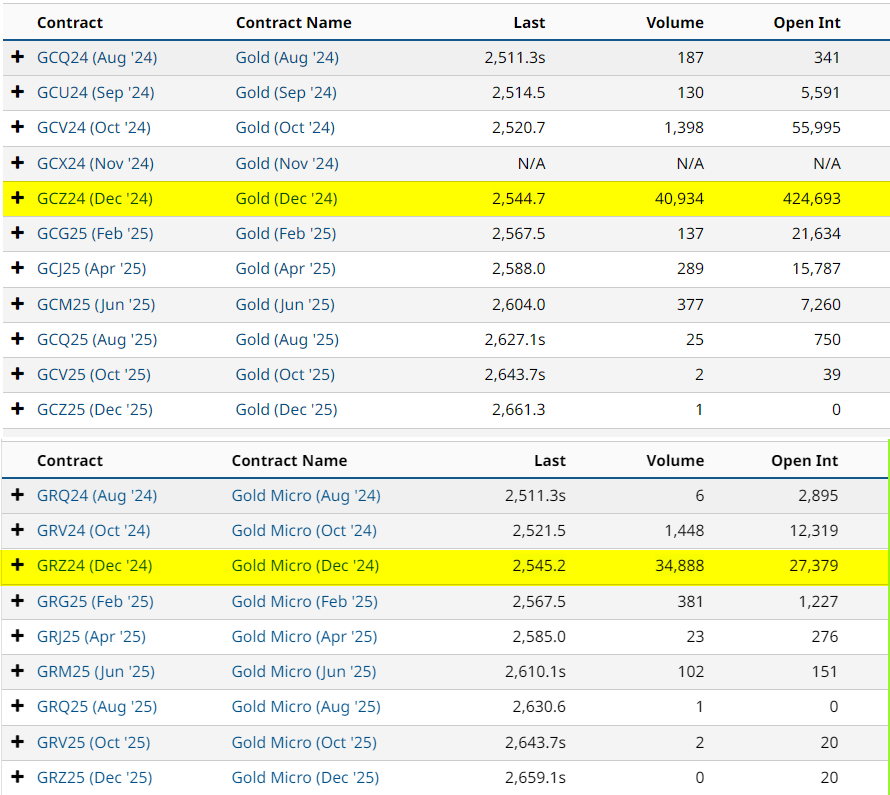The width and height of the screenshot is (890, 795).
Task: Click plus icon beside GCM25 (Jun '25)
Action: click(17, 304)
